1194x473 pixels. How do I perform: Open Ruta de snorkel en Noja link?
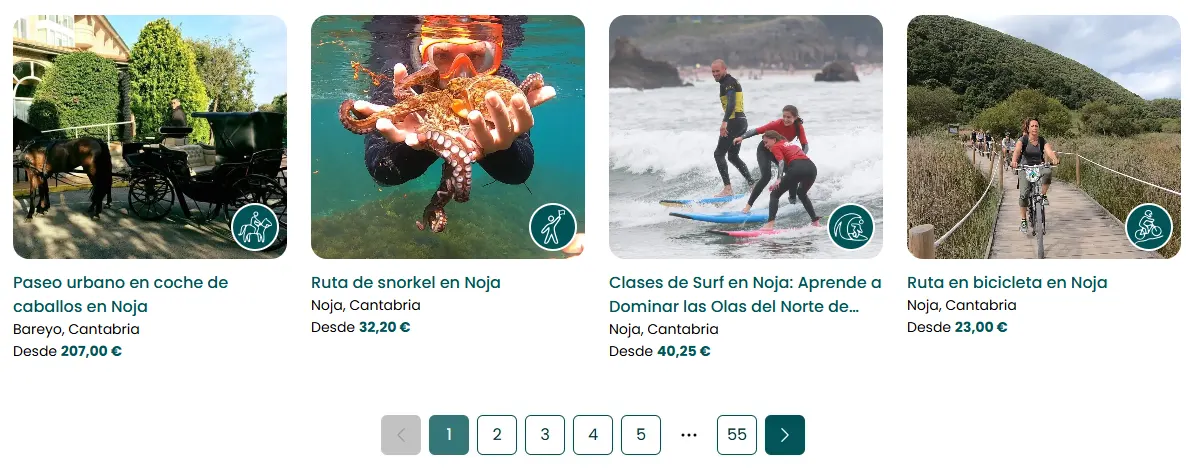coord(406,283)
